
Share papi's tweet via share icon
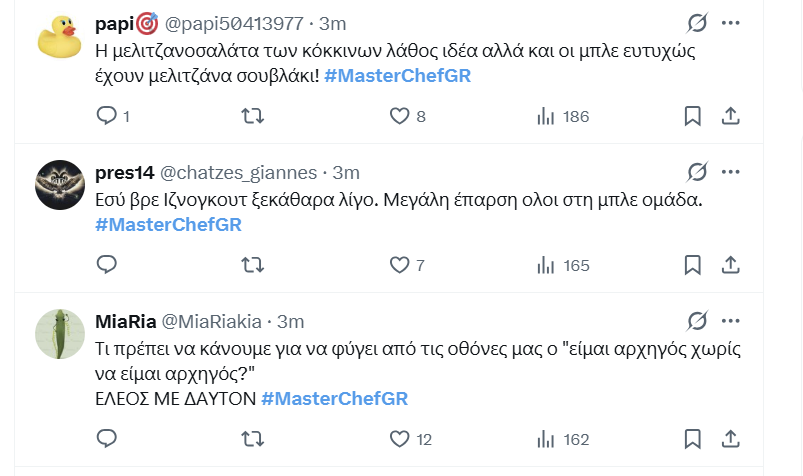731,116
